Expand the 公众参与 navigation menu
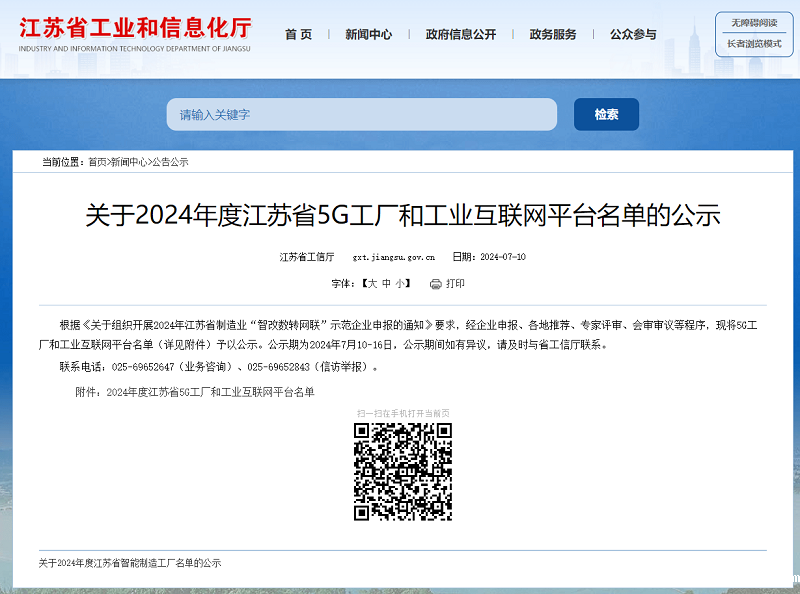The height and width of the screenshot is (594, 800). coord(633,35)
